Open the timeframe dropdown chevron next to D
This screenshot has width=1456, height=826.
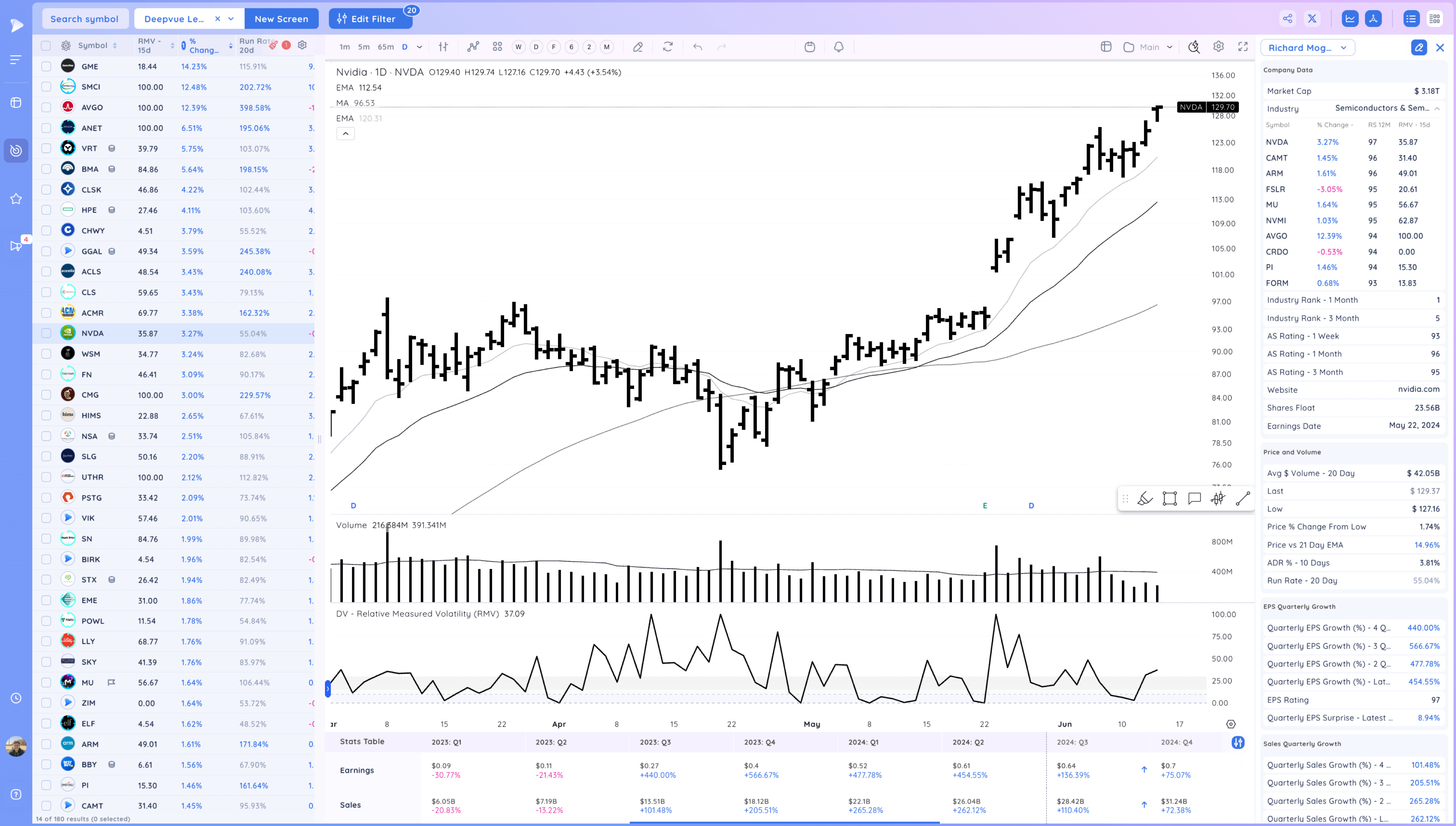419,47
